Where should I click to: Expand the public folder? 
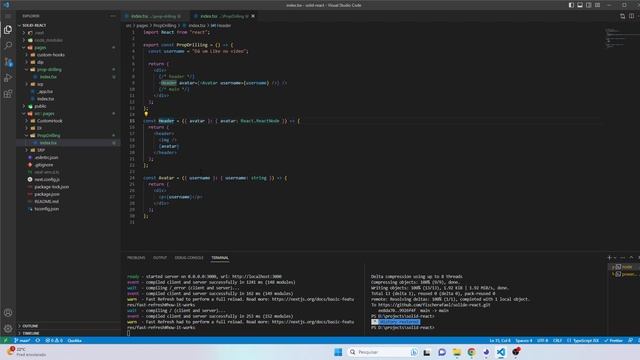pos(69,106)
